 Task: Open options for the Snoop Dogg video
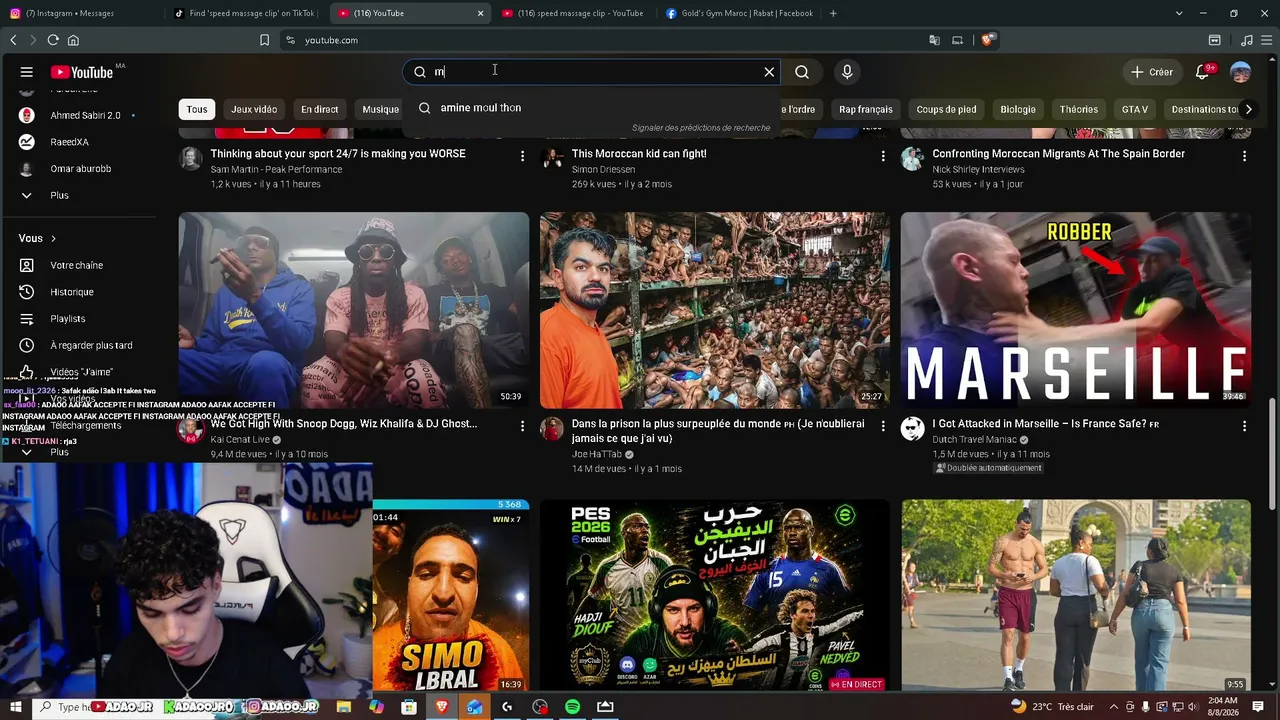522,426
